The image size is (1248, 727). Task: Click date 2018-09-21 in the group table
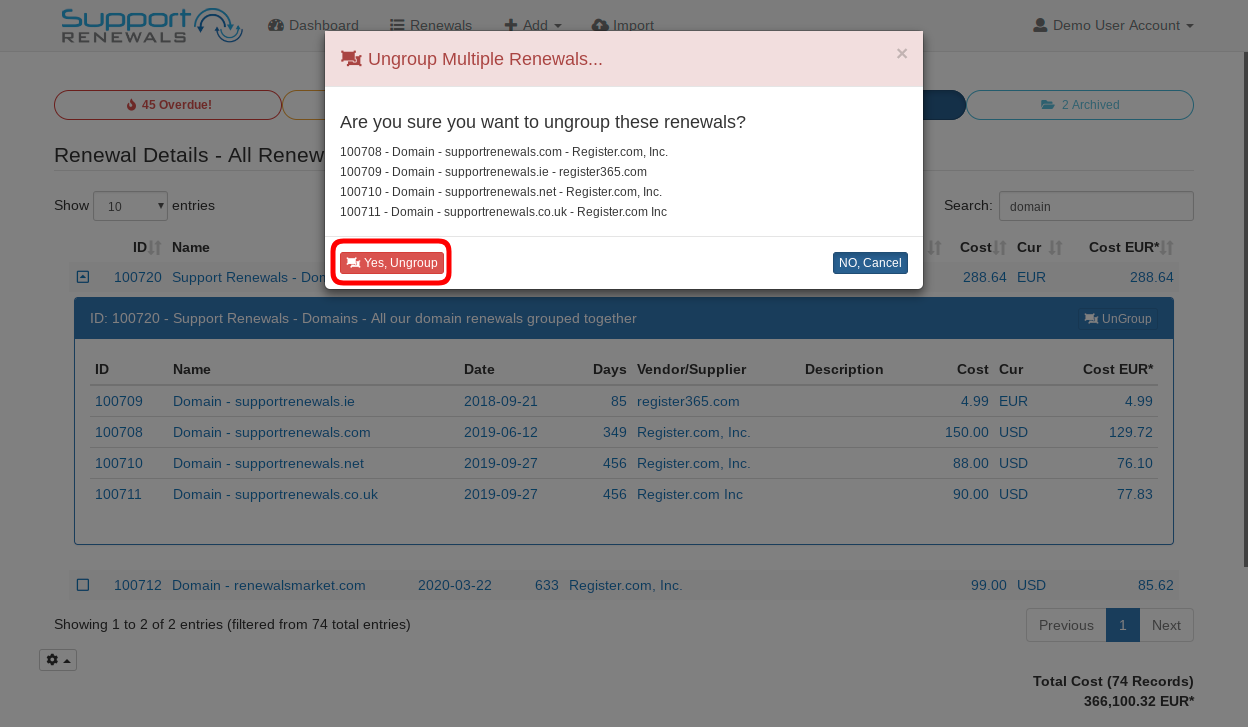501,401
